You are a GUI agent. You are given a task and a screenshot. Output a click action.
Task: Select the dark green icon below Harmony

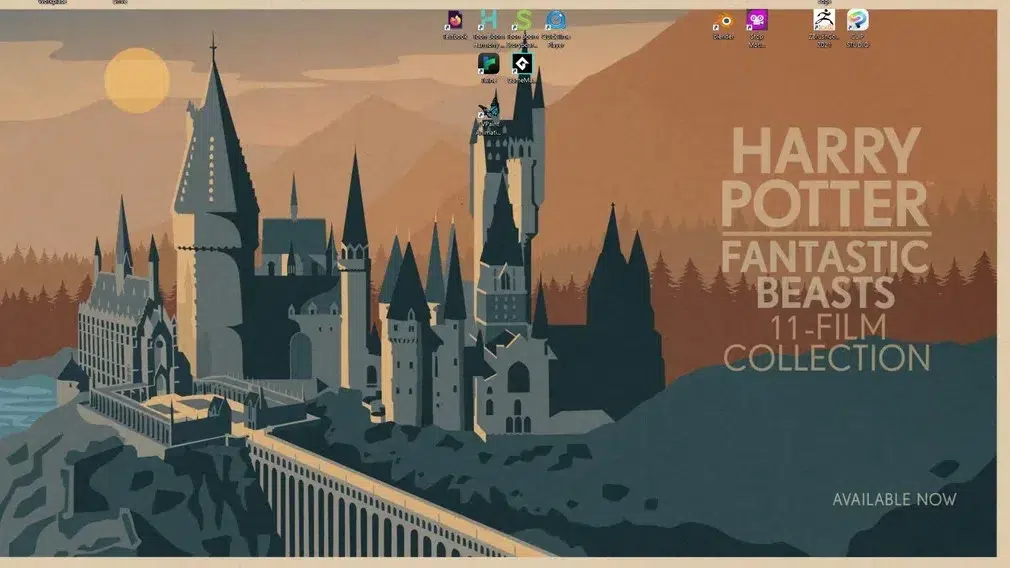489,64
